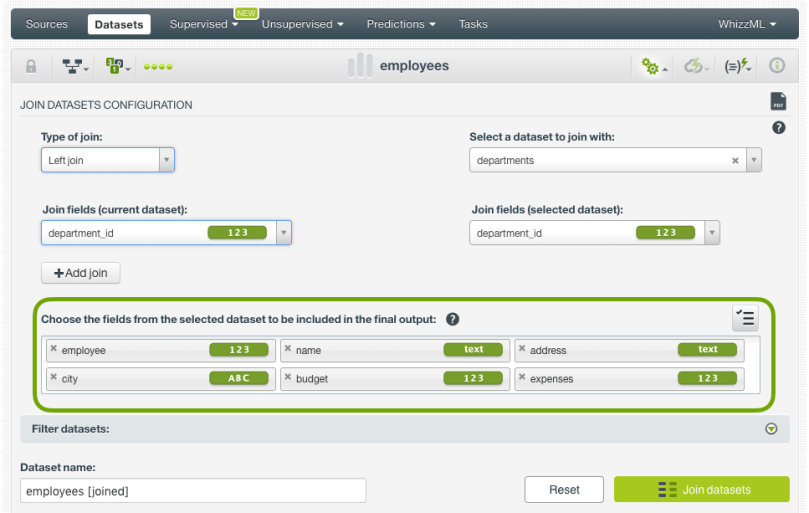The height and width of the screenshot is (513, 809).
Task: Download the PDF document icon
Action: (x=778, y=101)
